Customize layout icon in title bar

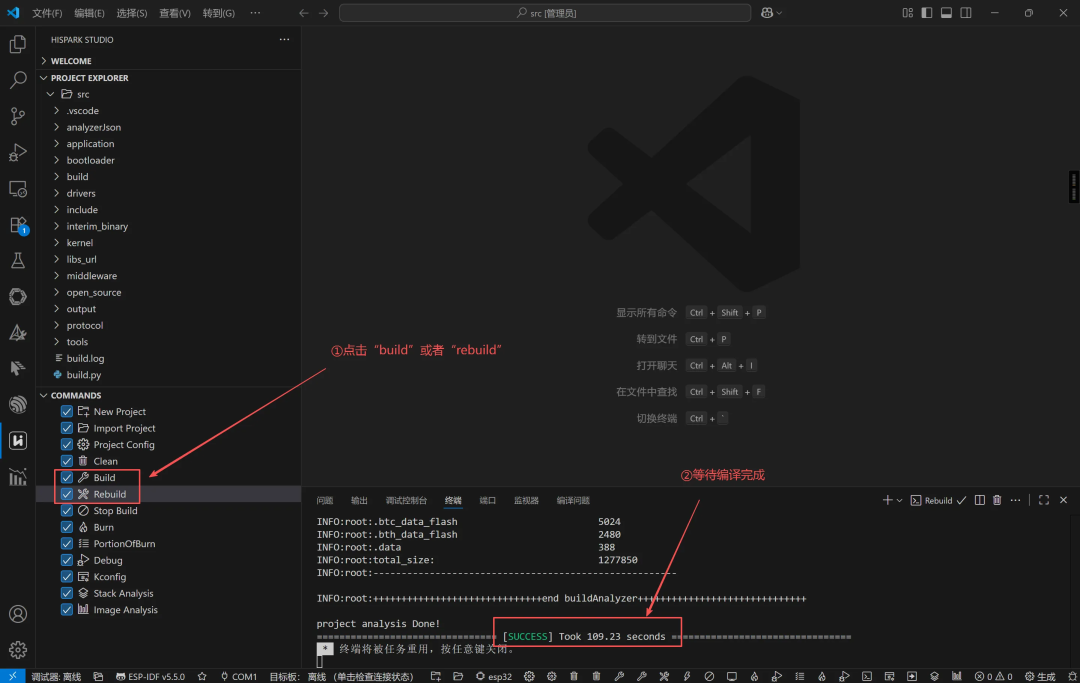[x=907, y=13]
